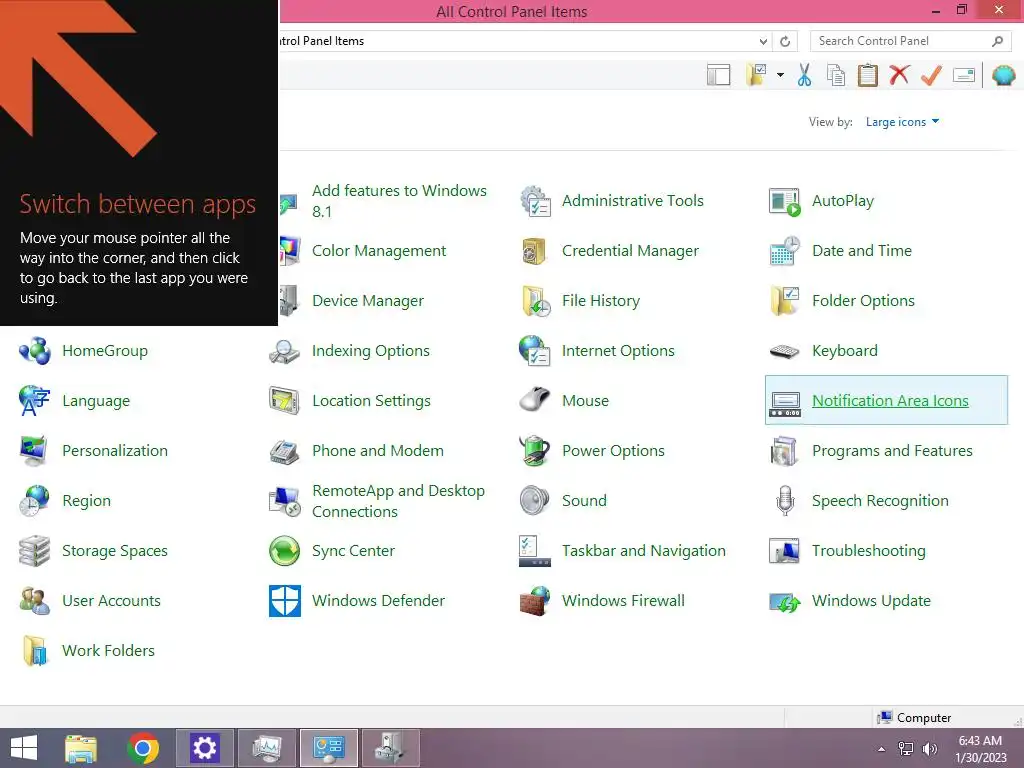Open RemoteApp and Desktop Connections link
The height and width of the screenshot is (768, 1024).
pos(398,501)
